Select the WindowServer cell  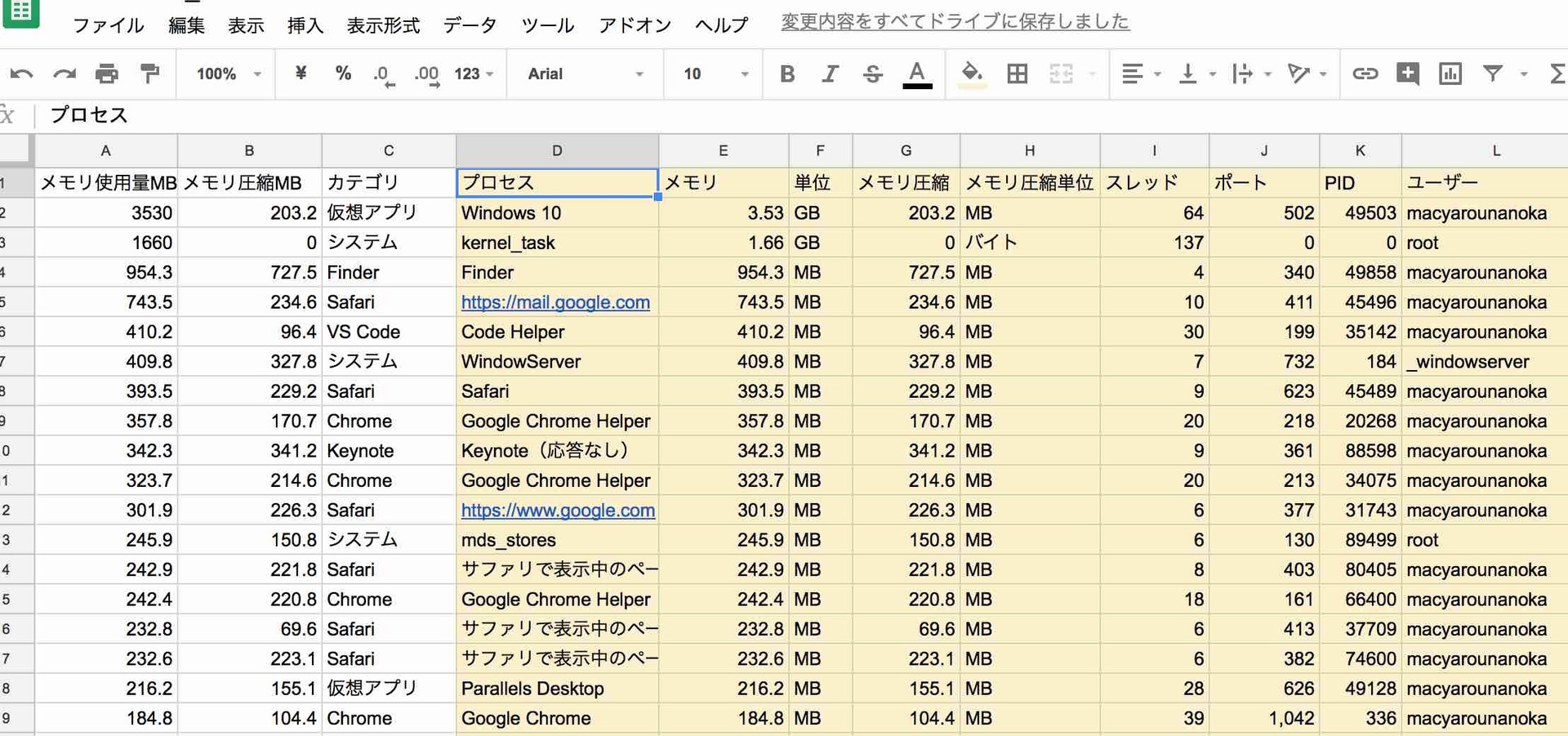[557, 362]
